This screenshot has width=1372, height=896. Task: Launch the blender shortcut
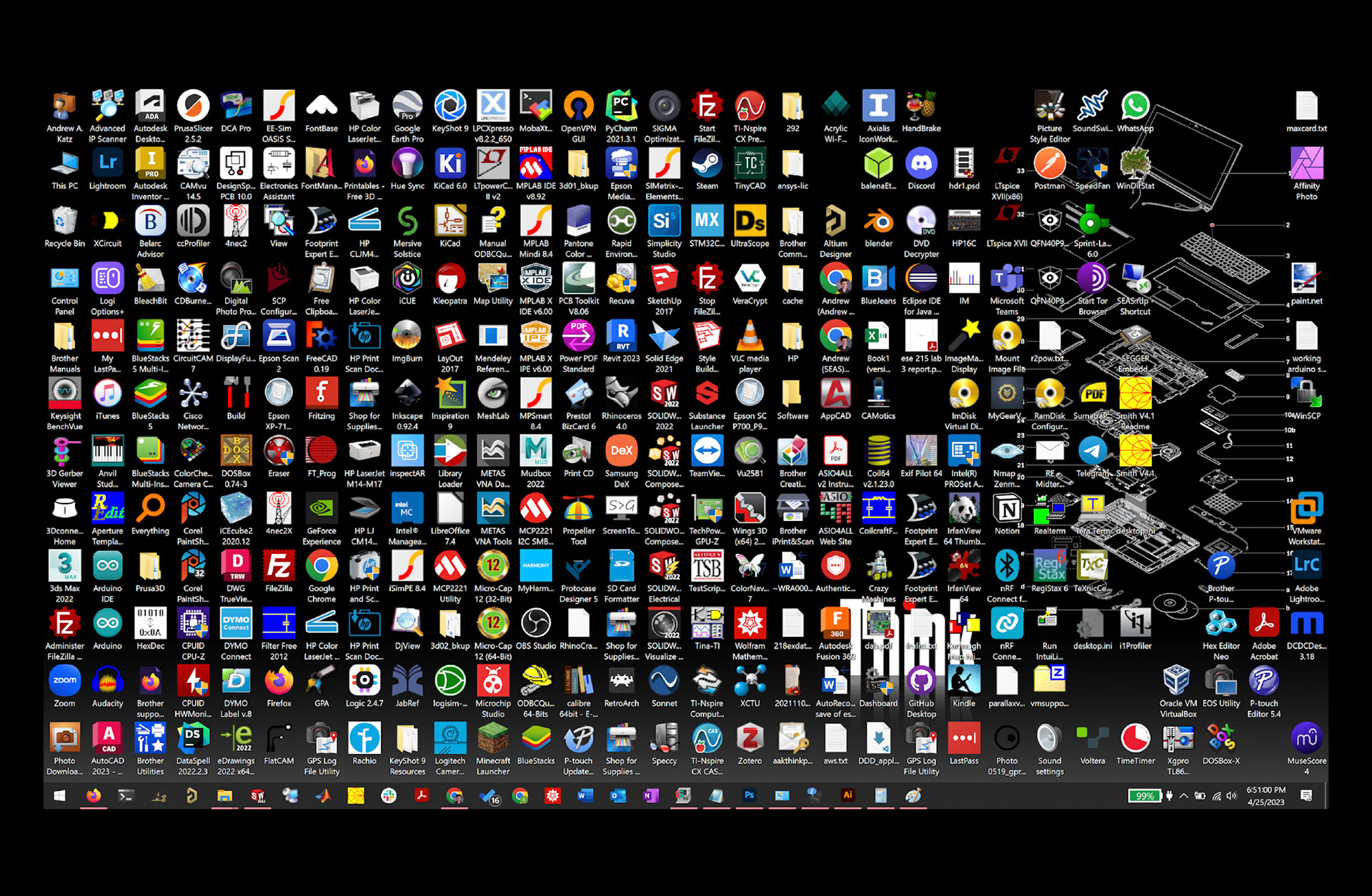(x=878, y=226)
